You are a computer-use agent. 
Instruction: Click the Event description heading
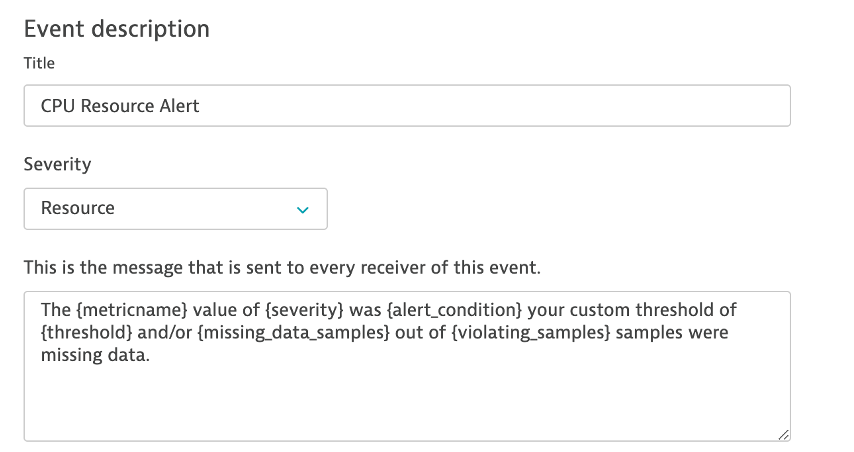[117, 28]
